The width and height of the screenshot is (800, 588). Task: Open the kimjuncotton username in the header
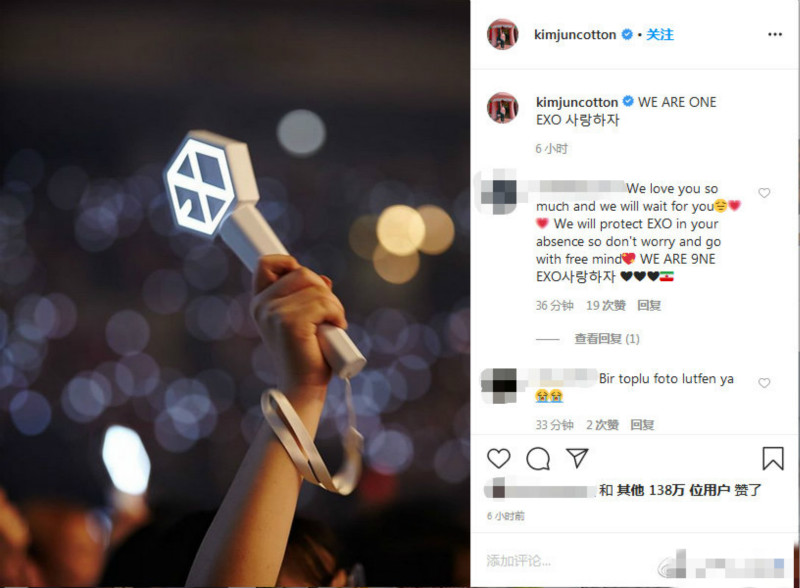tap(575, 34)
